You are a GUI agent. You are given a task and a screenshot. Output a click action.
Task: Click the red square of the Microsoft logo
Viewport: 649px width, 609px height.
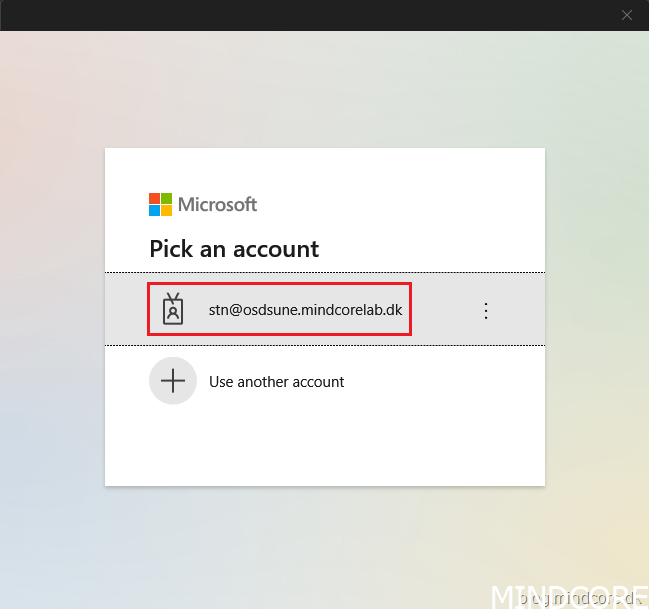[x=154, y=198]
